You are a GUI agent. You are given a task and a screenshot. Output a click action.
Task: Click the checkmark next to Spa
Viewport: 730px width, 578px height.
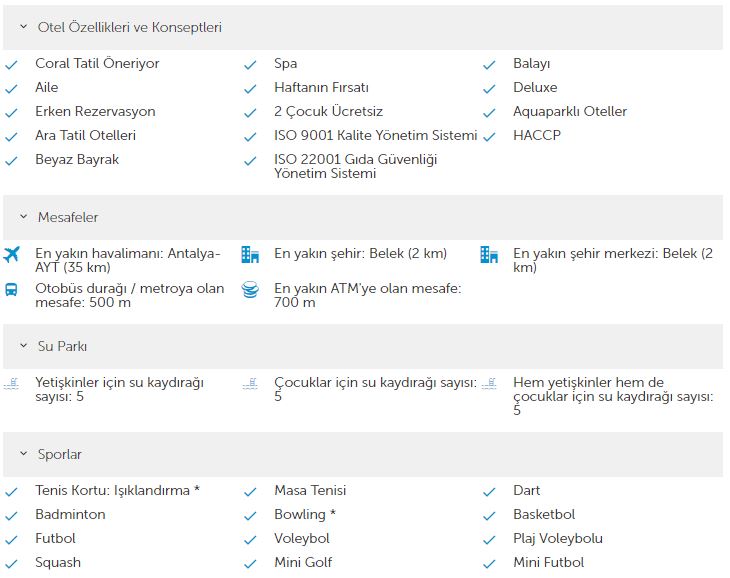pyautogui.click(x=250, y=65)
